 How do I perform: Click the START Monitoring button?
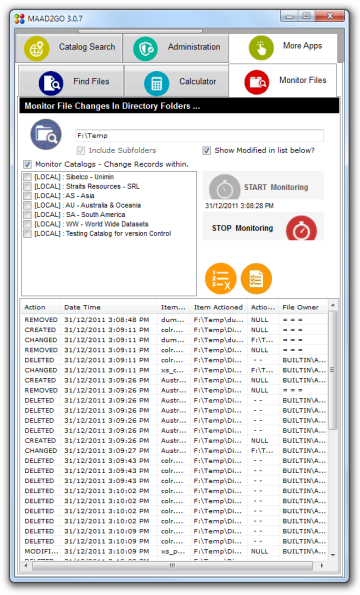[x=263, y=186]
